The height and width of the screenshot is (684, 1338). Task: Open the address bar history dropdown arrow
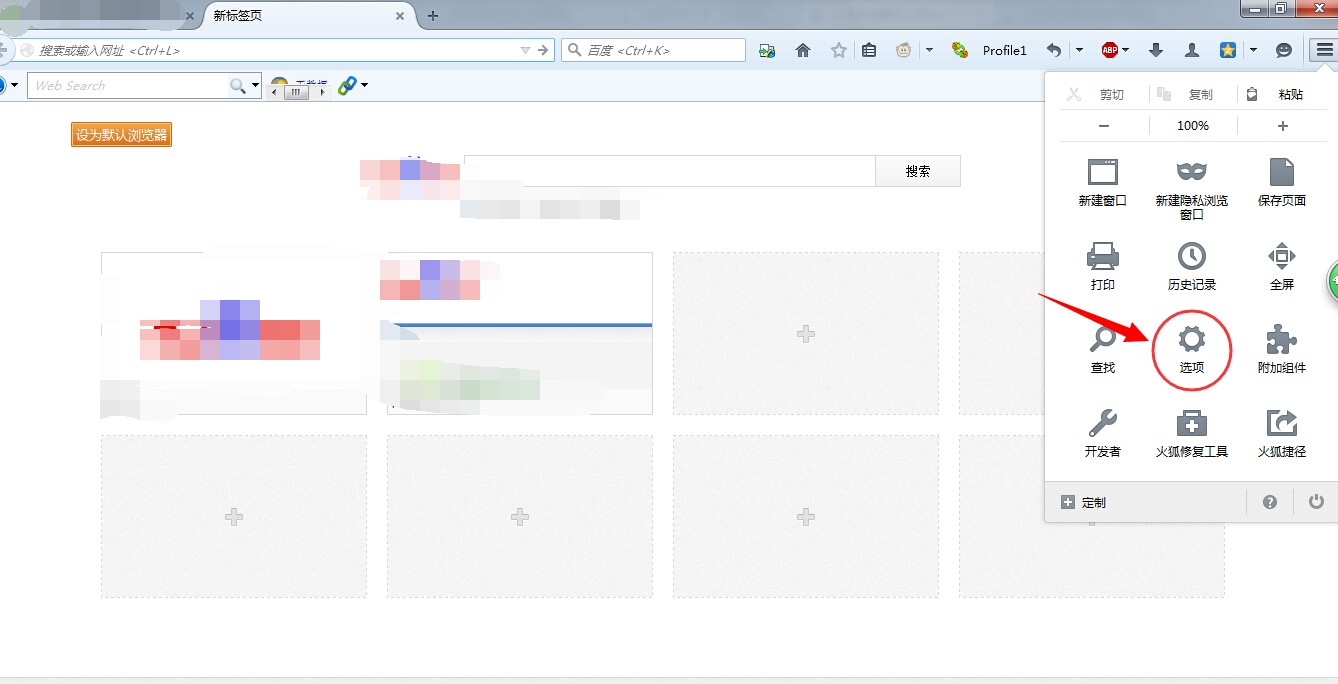coord(526,50)
